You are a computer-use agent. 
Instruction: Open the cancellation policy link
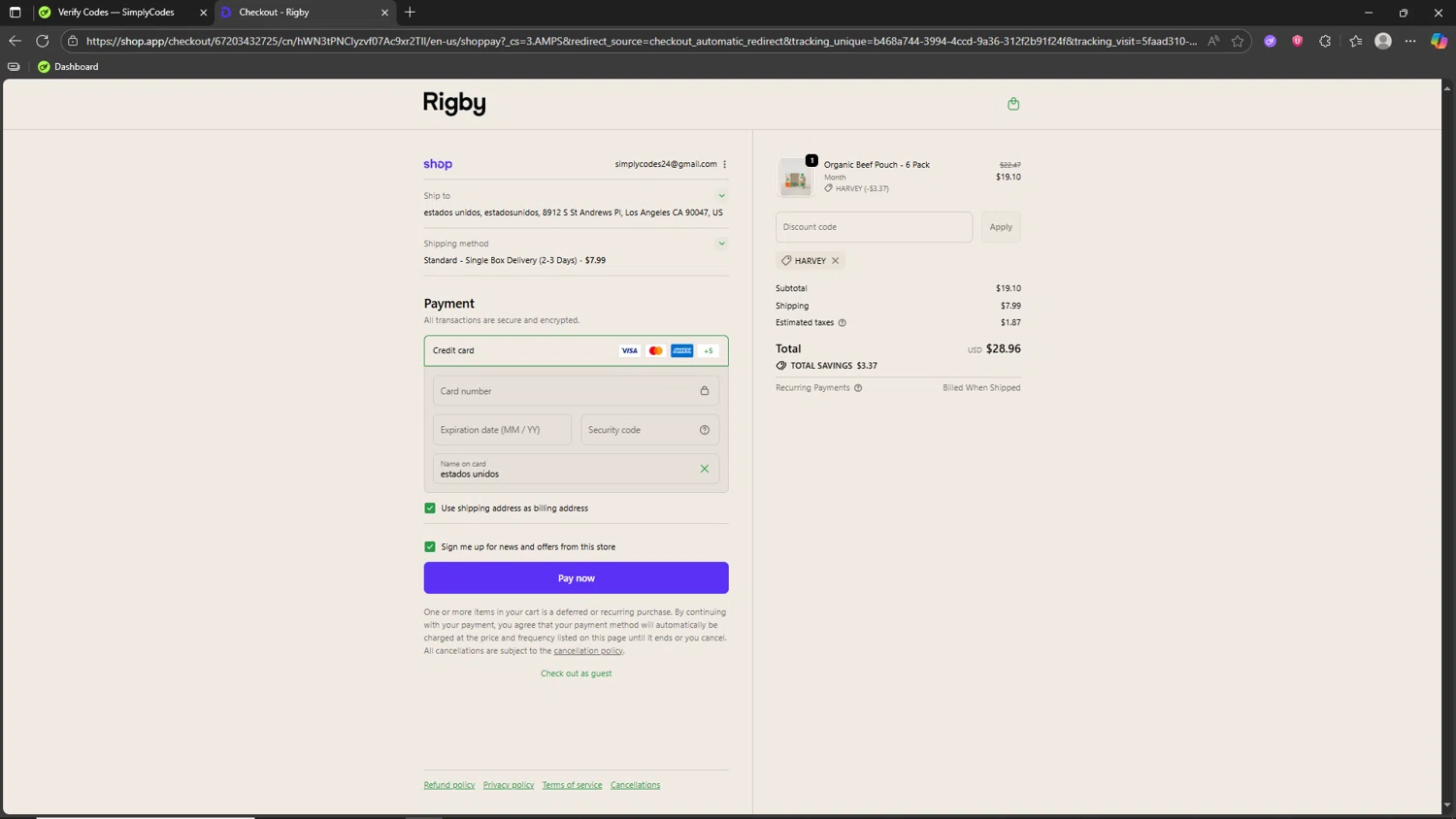click(x=588, y=651)
